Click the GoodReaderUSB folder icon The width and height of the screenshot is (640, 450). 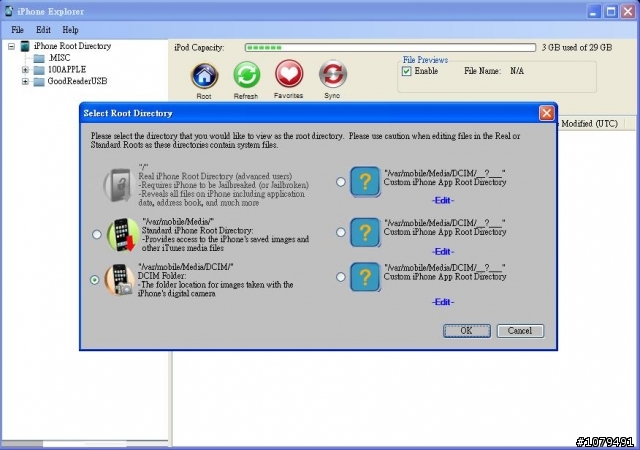pyautogui.click(x=39, y=82)
